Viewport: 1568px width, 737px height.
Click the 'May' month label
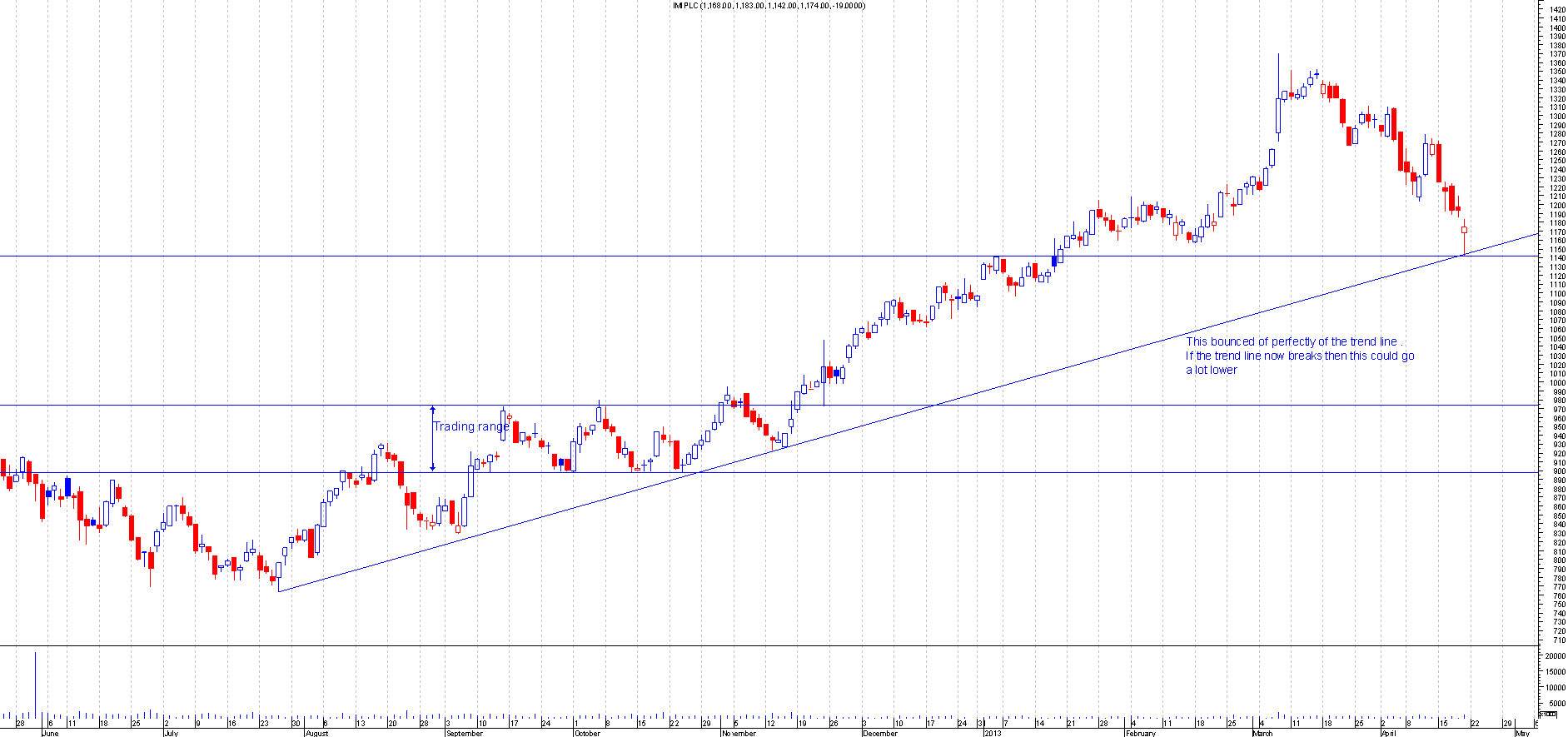pyautogui.click(x=1523, y=734)
